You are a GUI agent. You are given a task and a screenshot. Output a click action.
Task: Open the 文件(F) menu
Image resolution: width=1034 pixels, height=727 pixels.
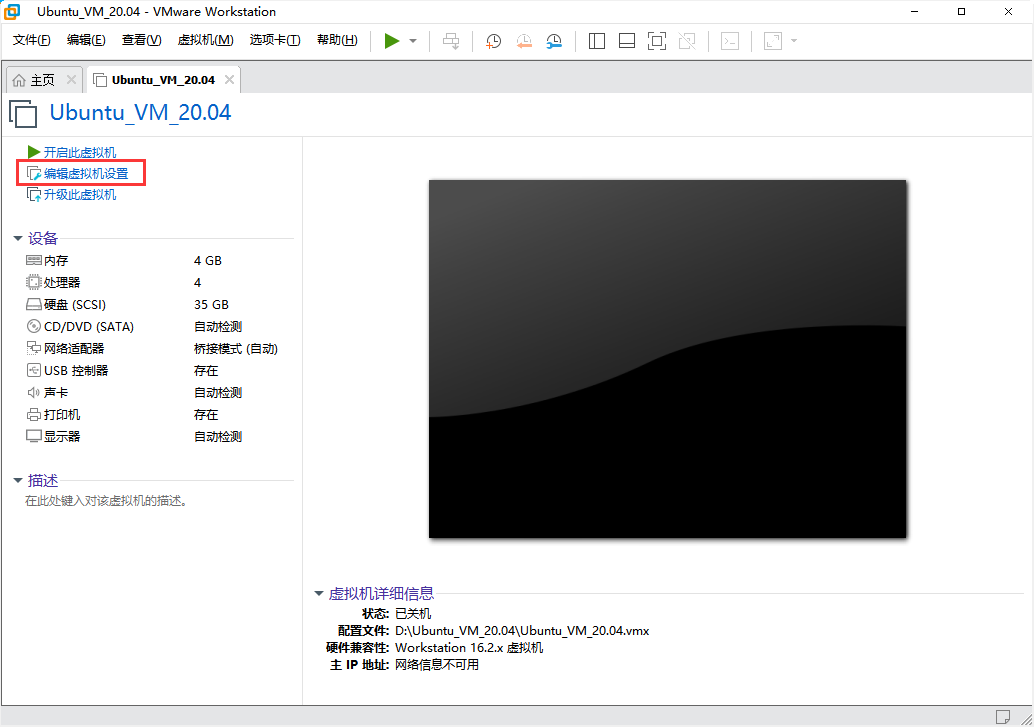(x=32, y=40)
